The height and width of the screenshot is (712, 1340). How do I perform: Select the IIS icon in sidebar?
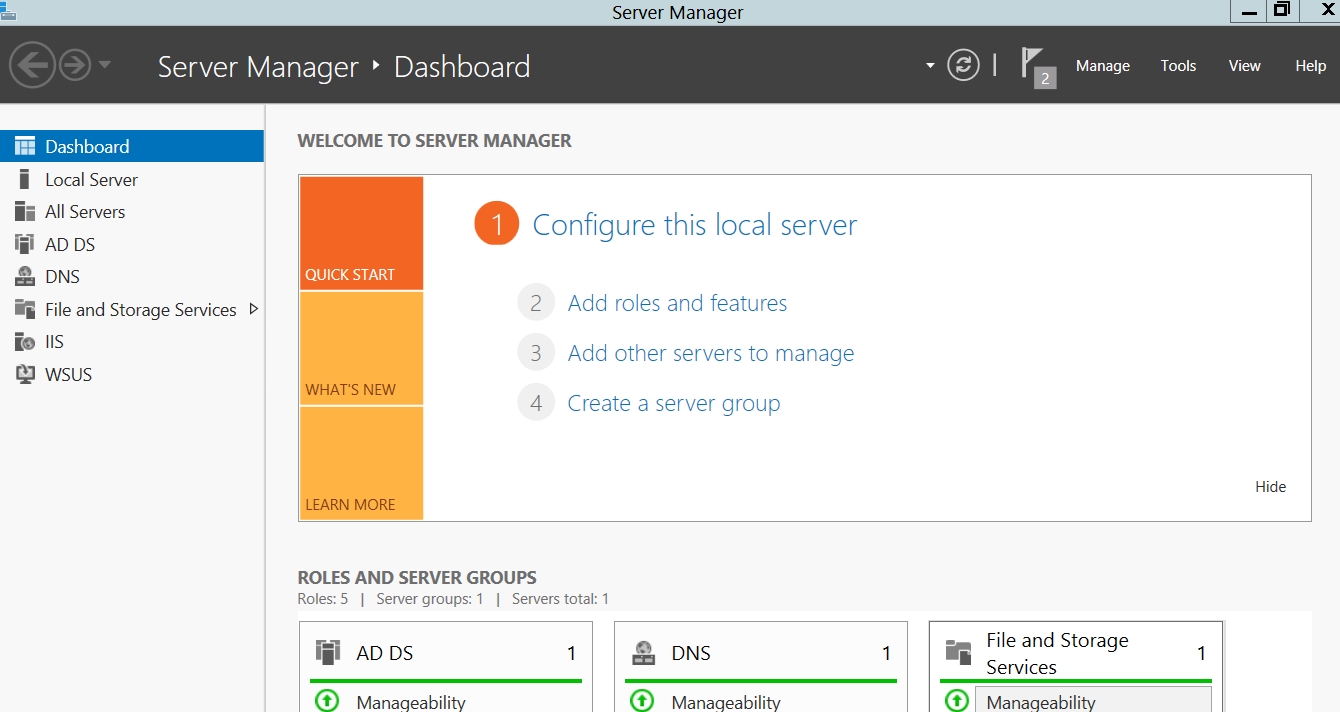click(25, 342)
